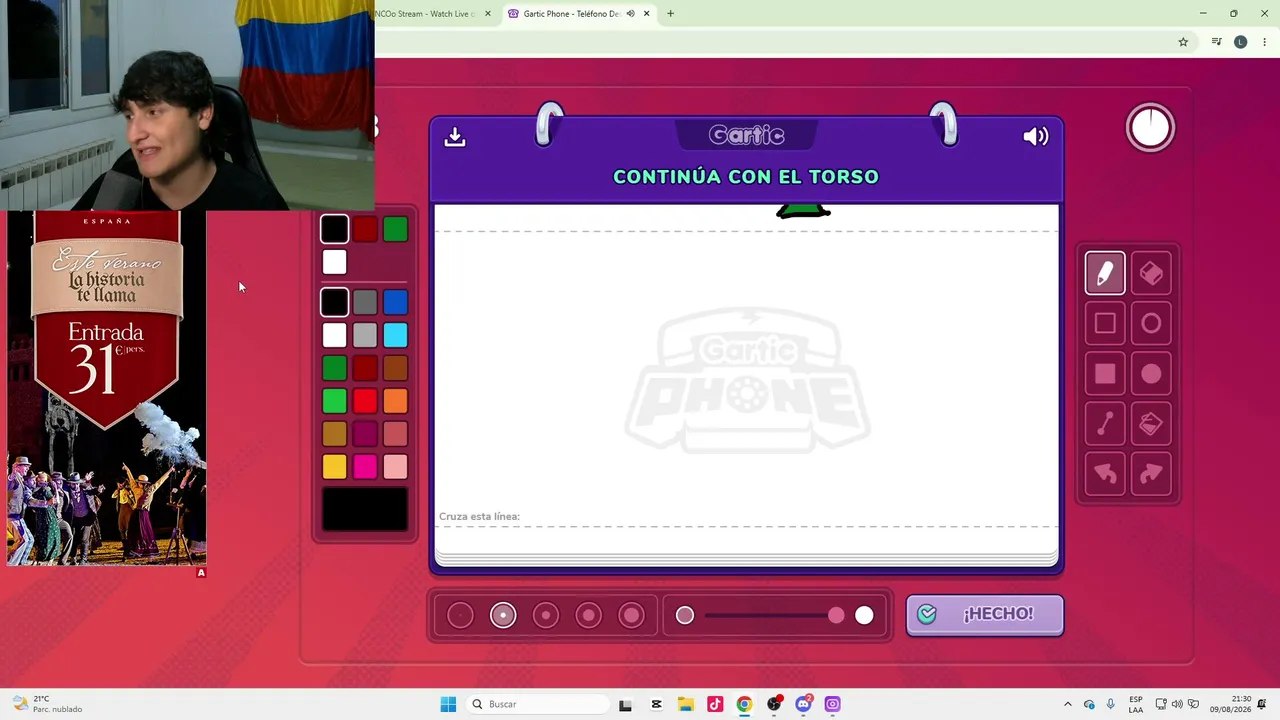Image resolution: width=1280 pixels, height=720 pixels.
Task: Choose the yellow palette color
Action: (x=334, y=467)
